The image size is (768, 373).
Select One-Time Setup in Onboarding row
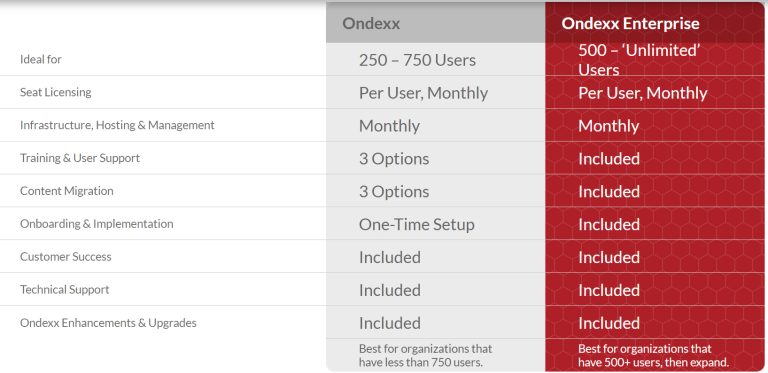[x=416, y=224]
